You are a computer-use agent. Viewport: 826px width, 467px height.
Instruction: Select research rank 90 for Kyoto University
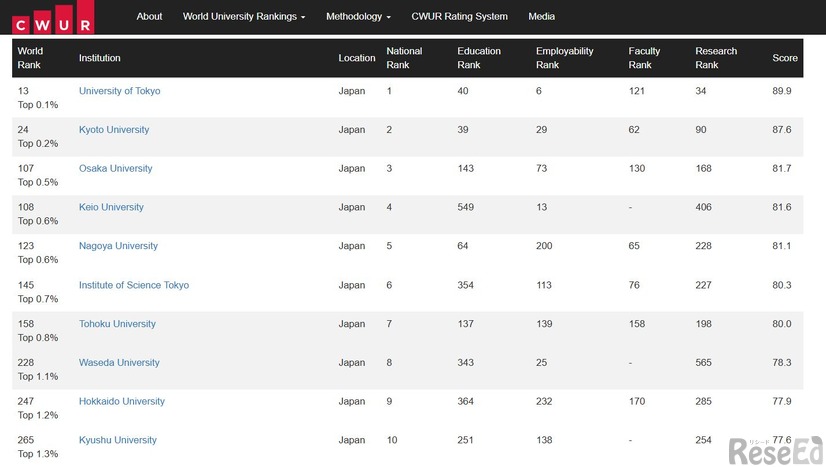(701, 130)
